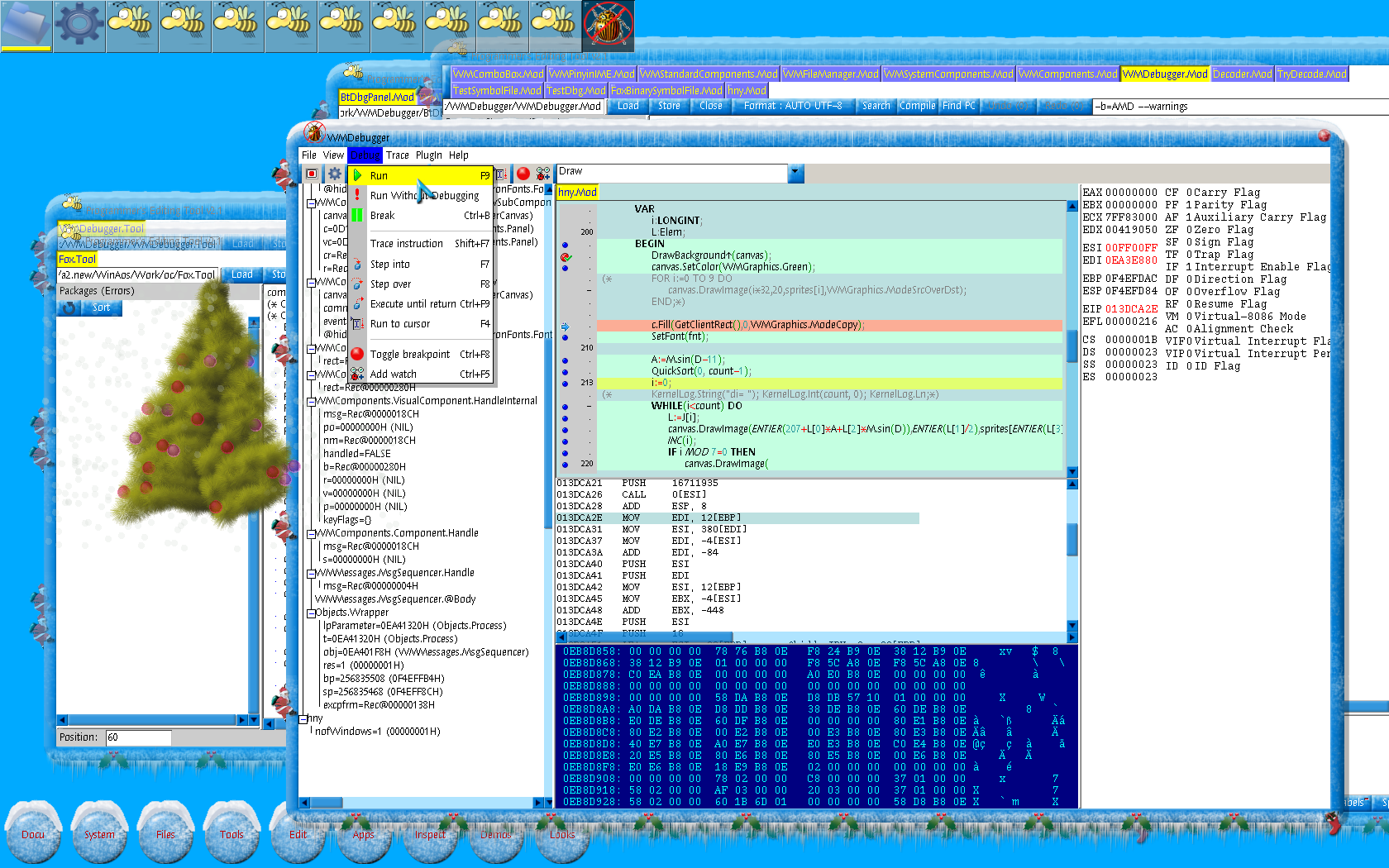Switch to WMDebugger.Mod tab in editor
Image resolution: width=1389 pixels, height=868 pixels.
(x=1165, y=74)
